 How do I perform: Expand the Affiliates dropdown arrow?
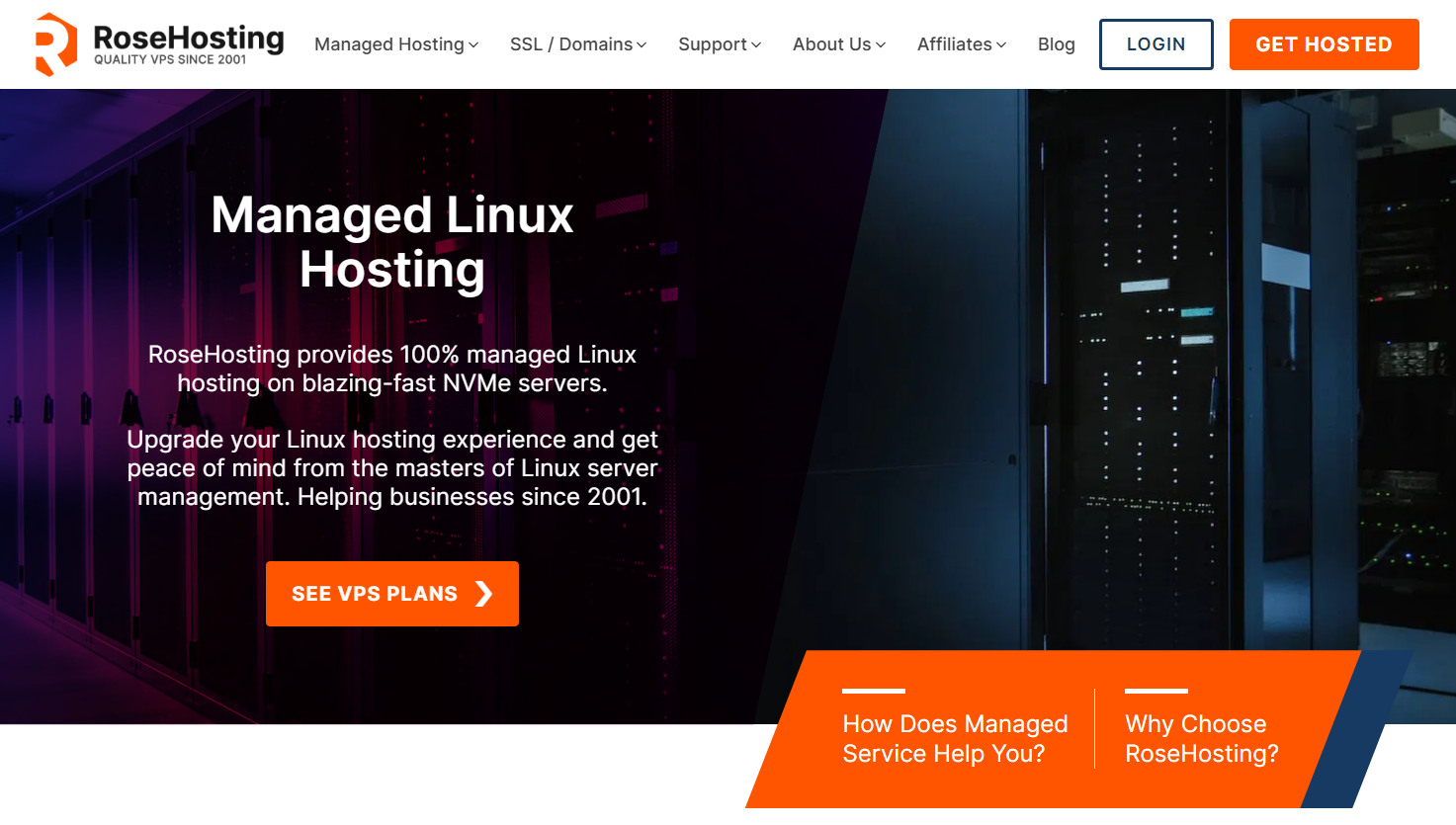coord(1001,45)
